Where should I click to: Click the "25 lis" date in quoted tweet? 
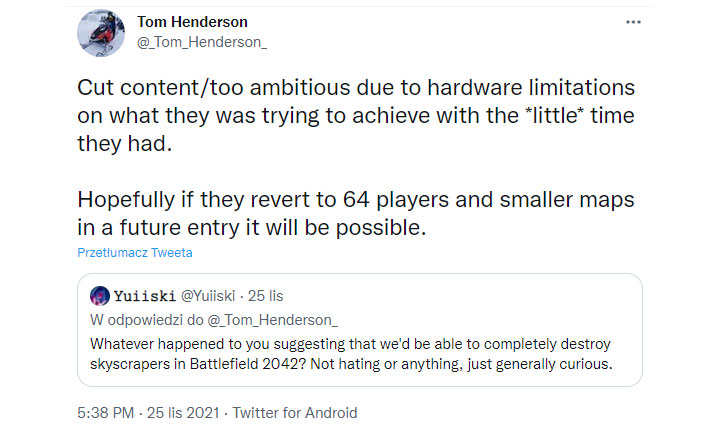point(269,295)
